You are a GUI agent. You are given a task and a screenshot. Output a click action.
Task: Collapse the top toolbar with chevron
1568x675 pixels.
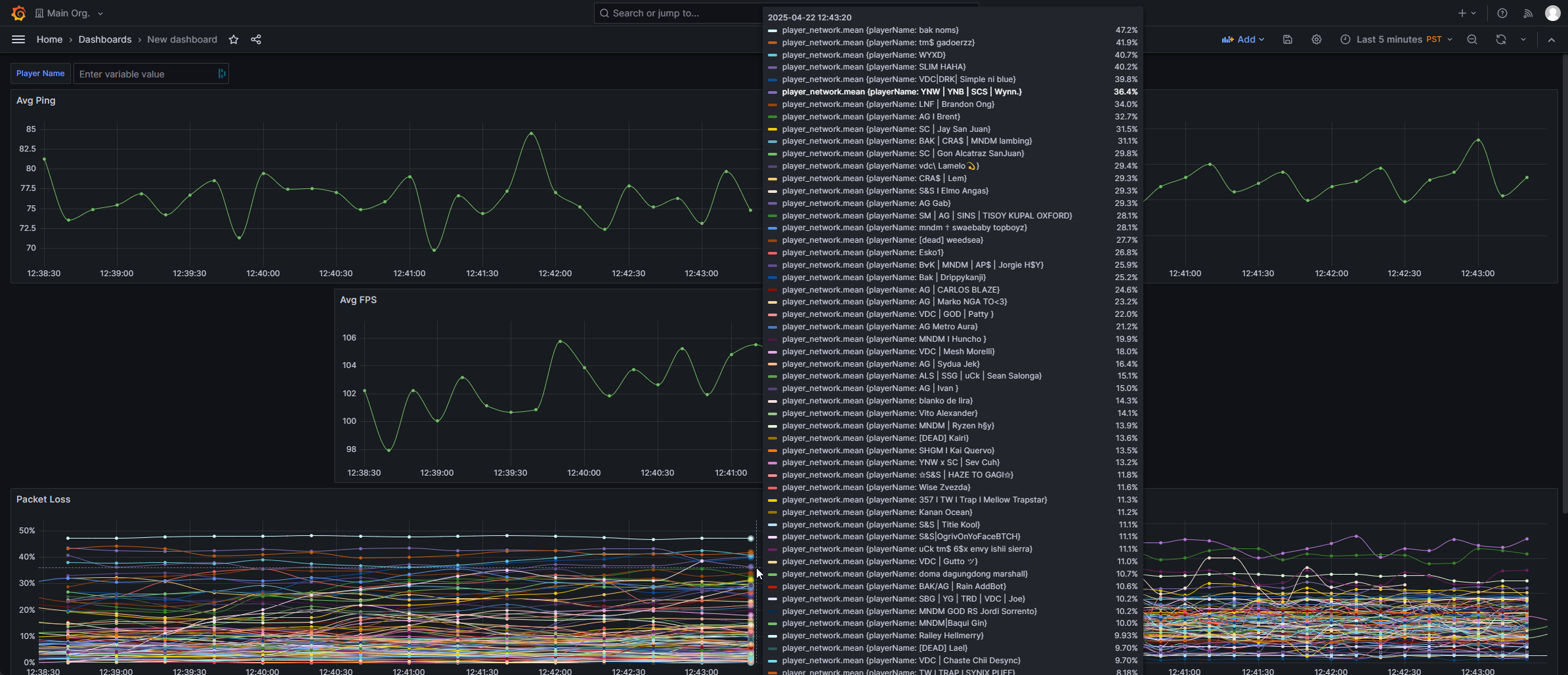pyautogui.click(x=1552, y=39)
